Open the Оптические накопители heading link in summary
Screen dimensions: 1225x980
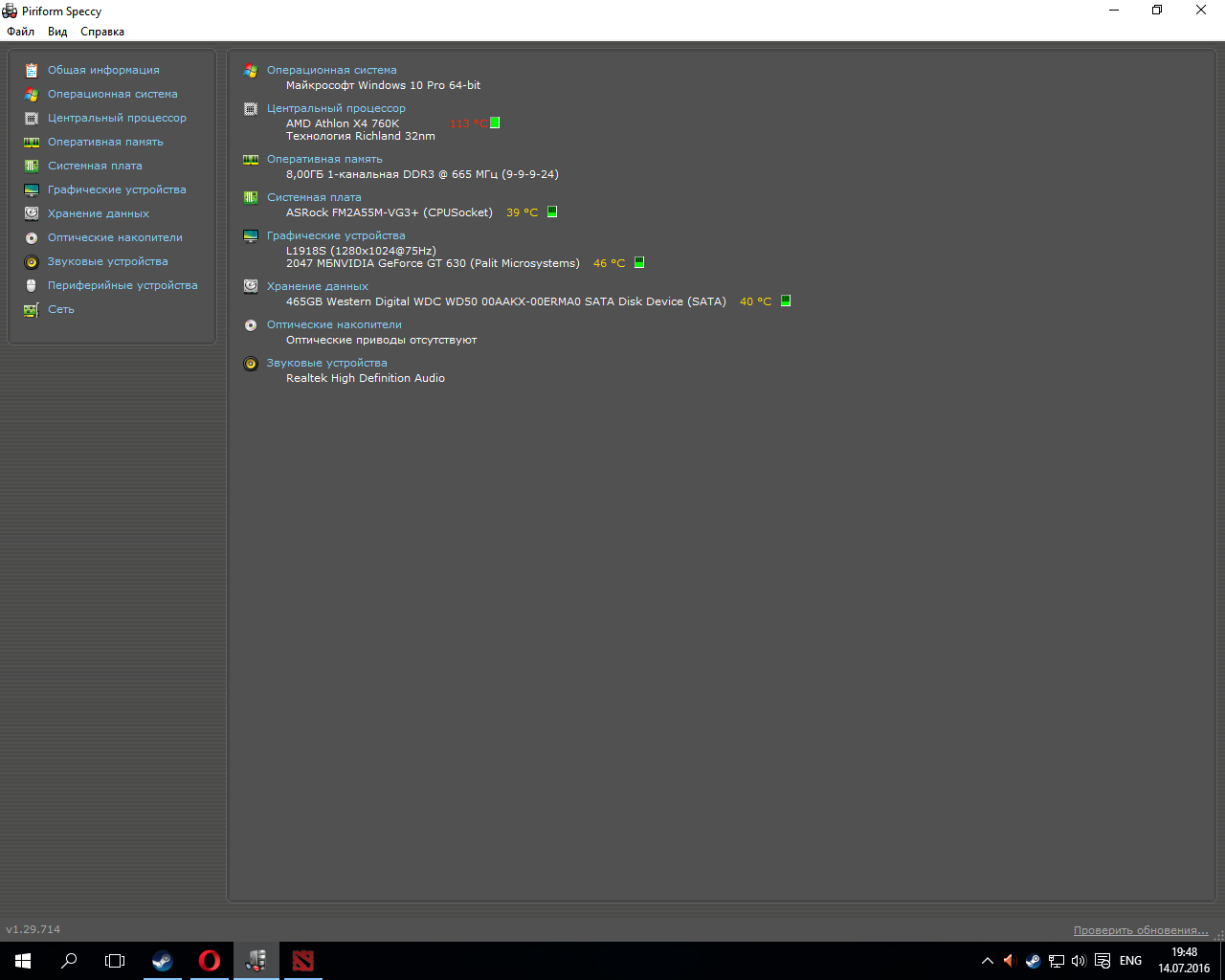(334, 324)
